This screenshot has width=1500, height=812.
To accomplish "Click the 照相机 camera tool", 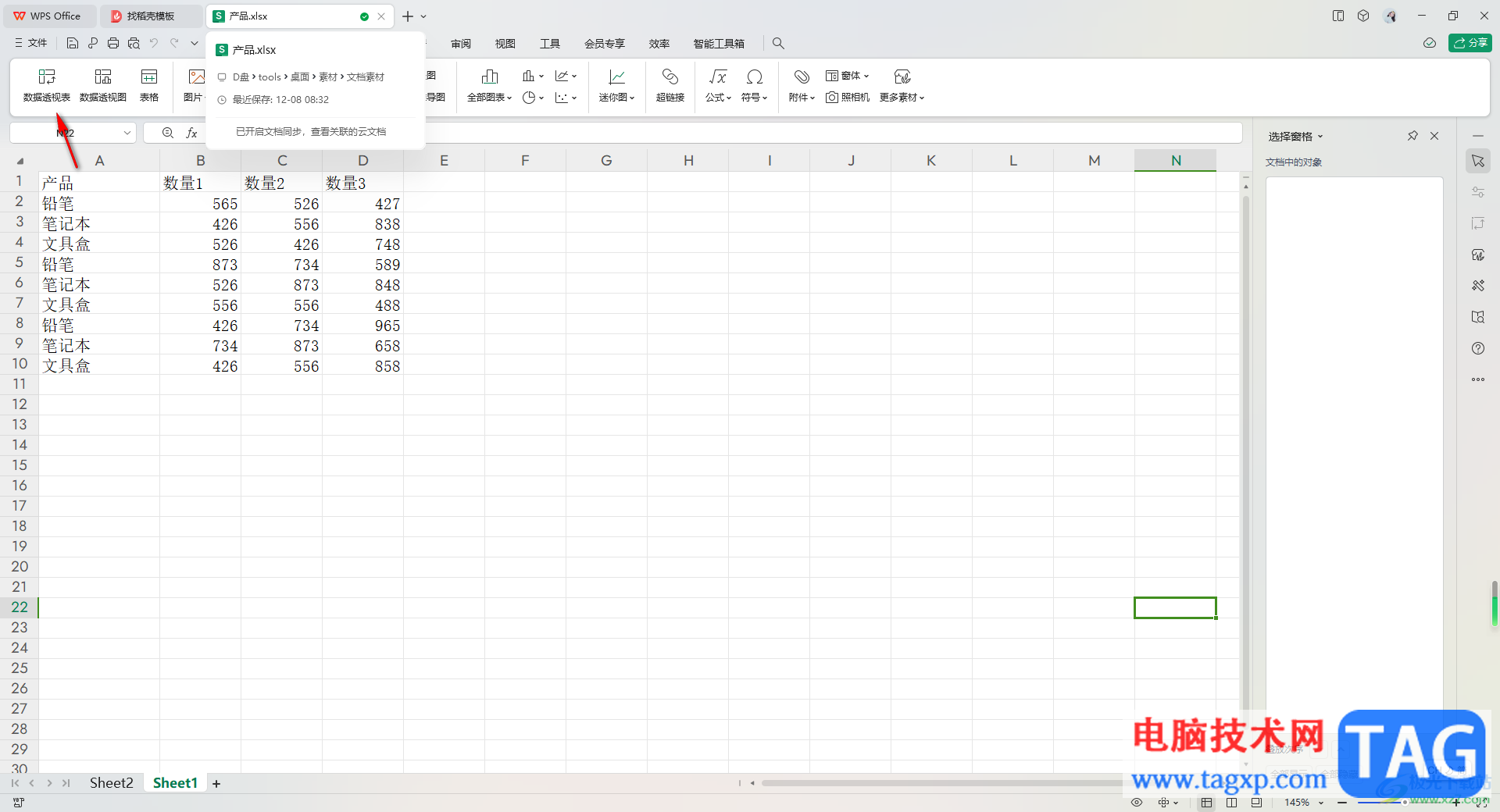I will tap(848, 97).
